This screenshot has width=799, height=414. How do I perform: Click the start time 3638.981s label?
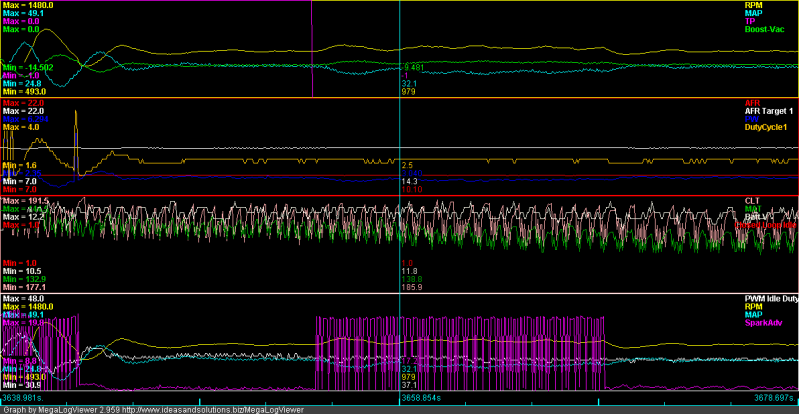point(20,397)
